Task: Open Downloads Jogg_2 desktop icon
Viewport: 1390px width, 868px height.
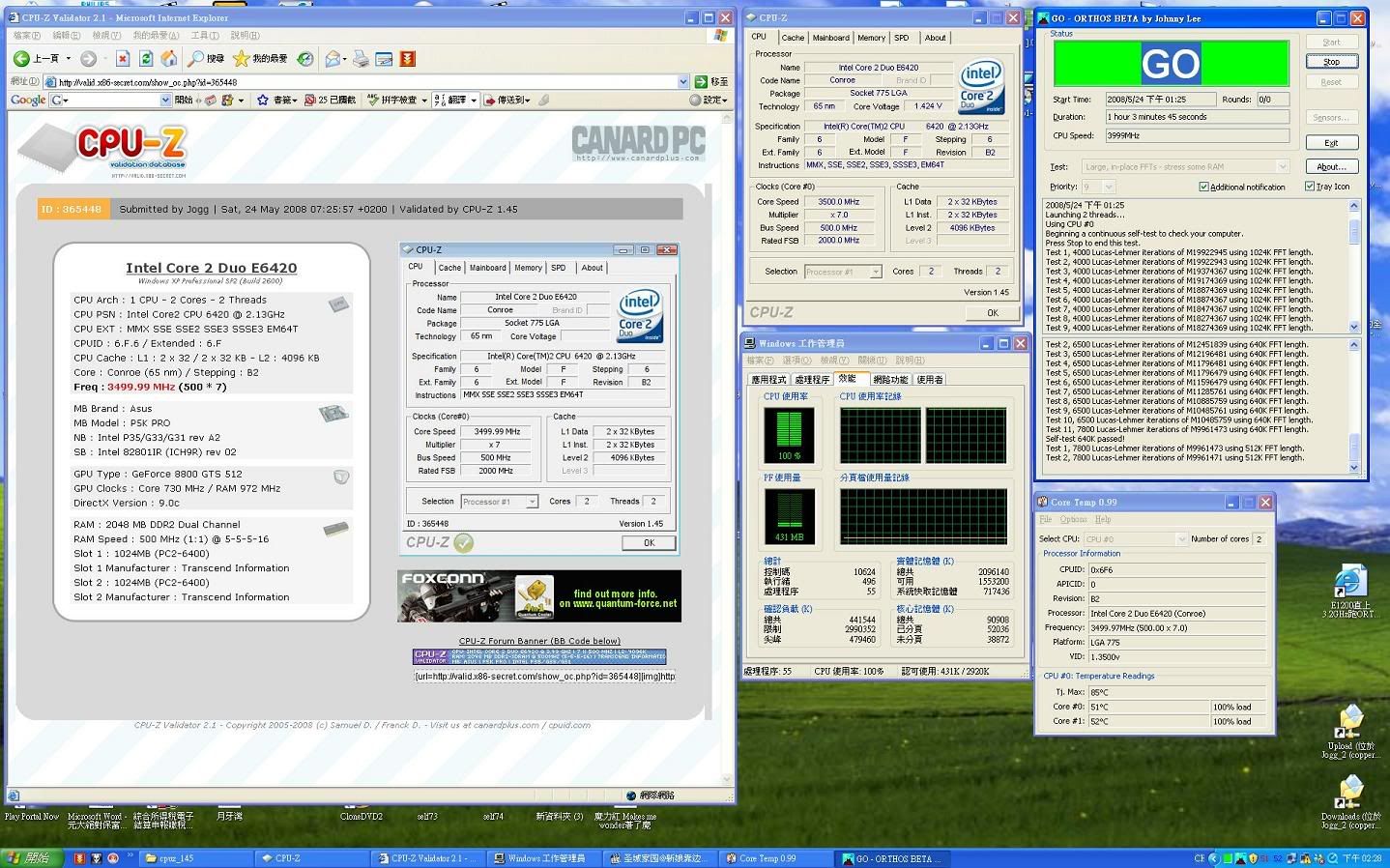Action: coord(1349,802)
